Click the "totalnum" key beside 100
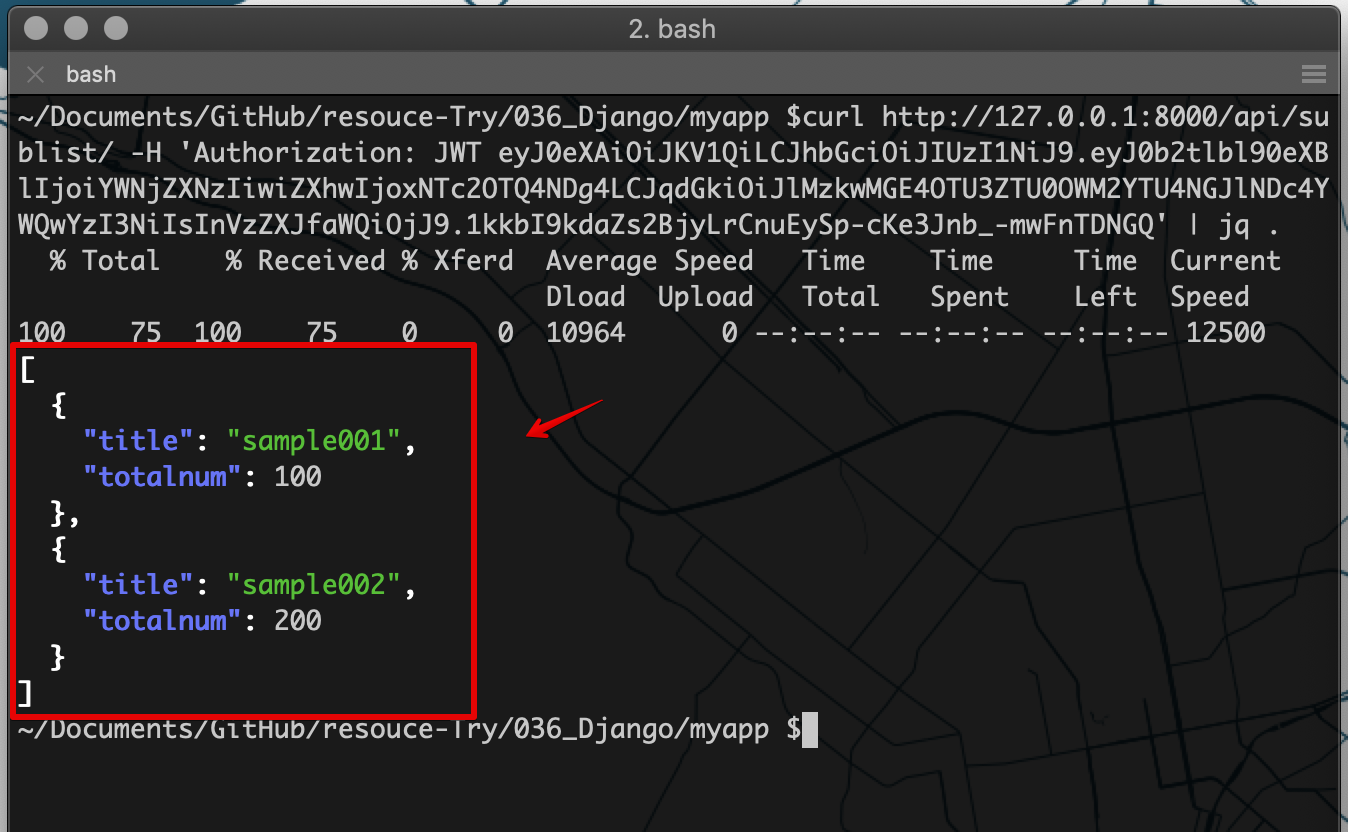 [x=163, y=476]
